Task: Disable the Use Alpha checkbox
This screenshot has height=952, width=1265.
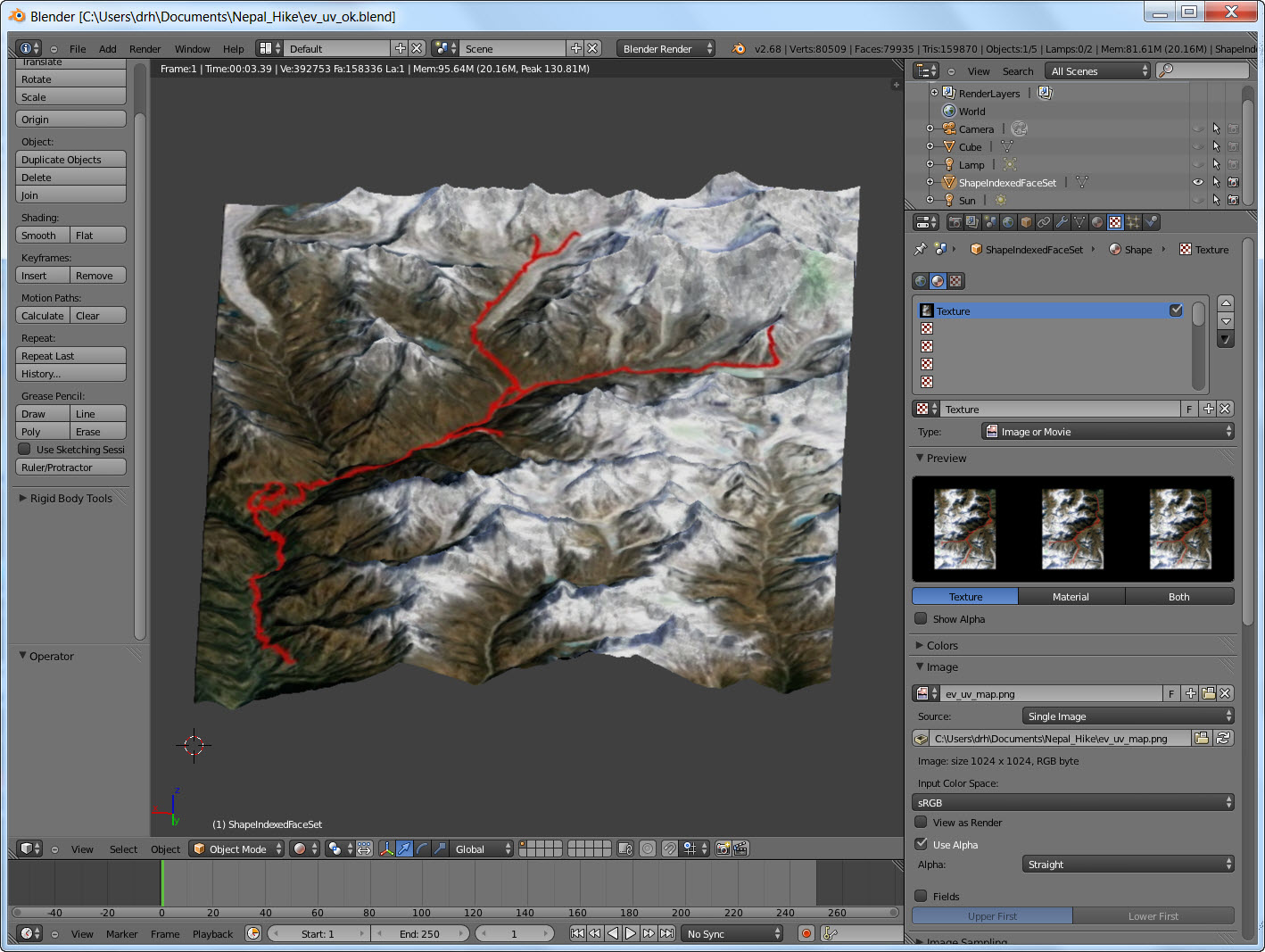Action: (x=921, y=844)
